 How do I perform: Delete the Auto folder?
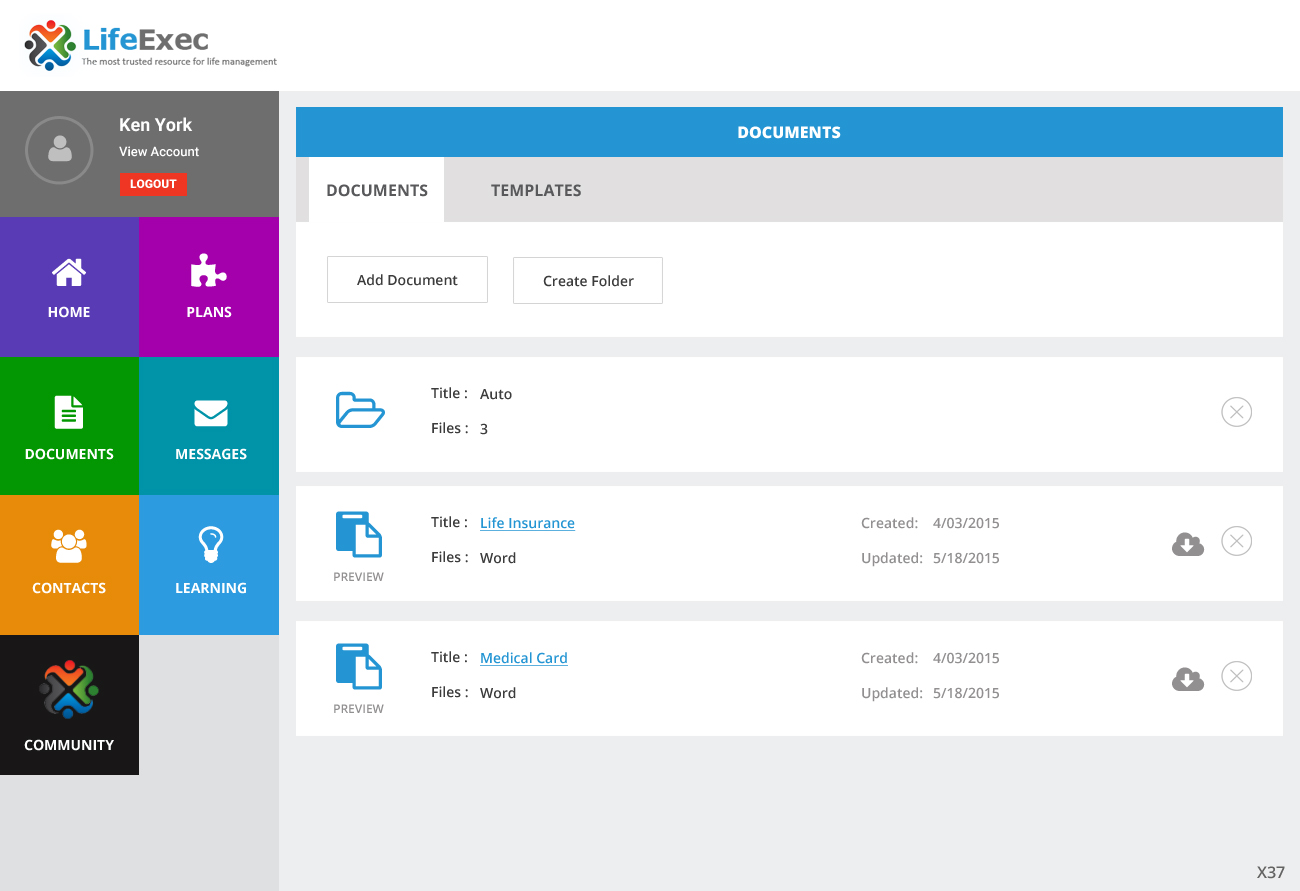pos(1236,412)
